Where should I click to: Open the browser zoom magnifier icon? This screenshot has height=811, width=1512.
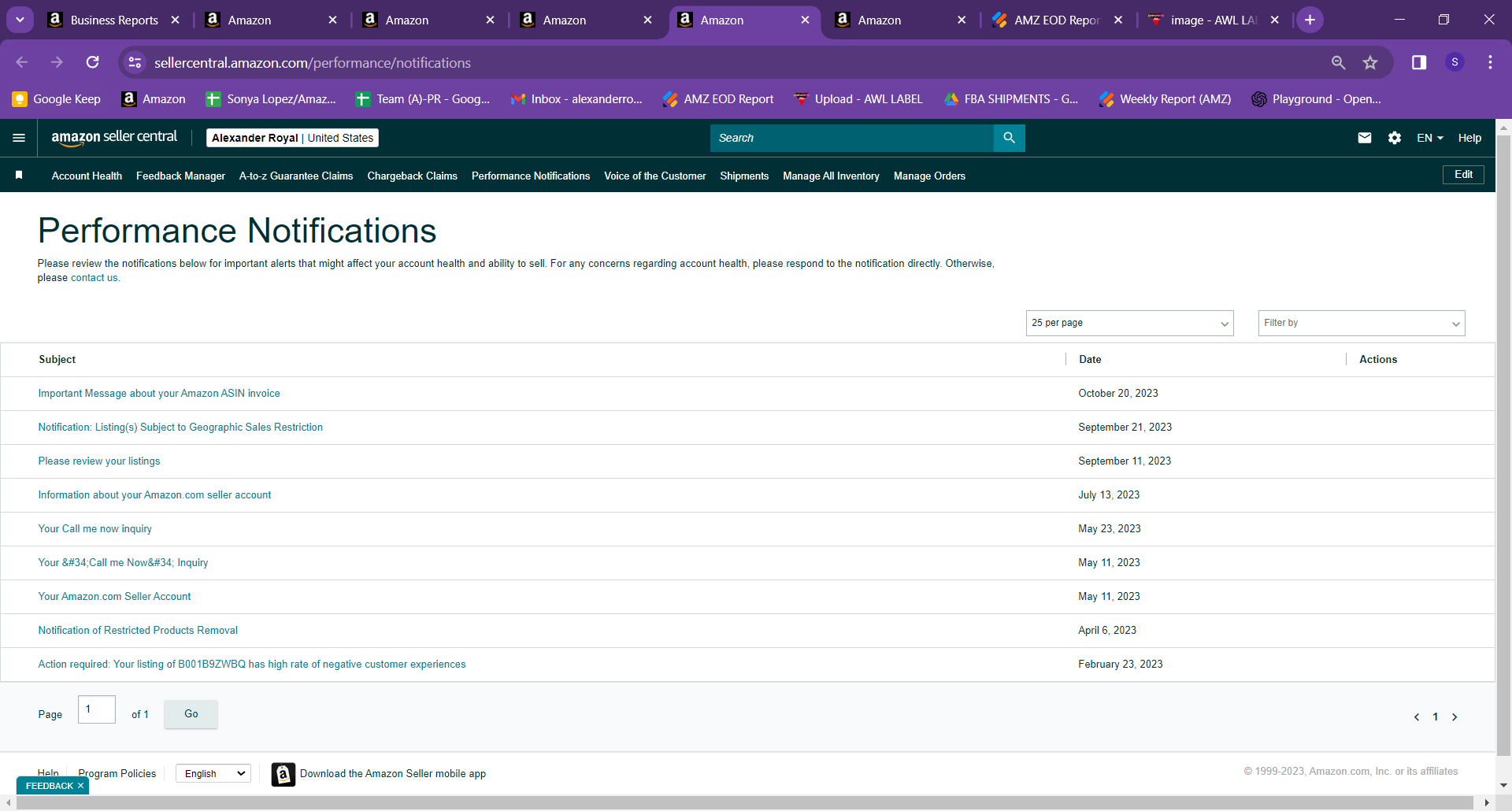click(x=1338, y=62)
